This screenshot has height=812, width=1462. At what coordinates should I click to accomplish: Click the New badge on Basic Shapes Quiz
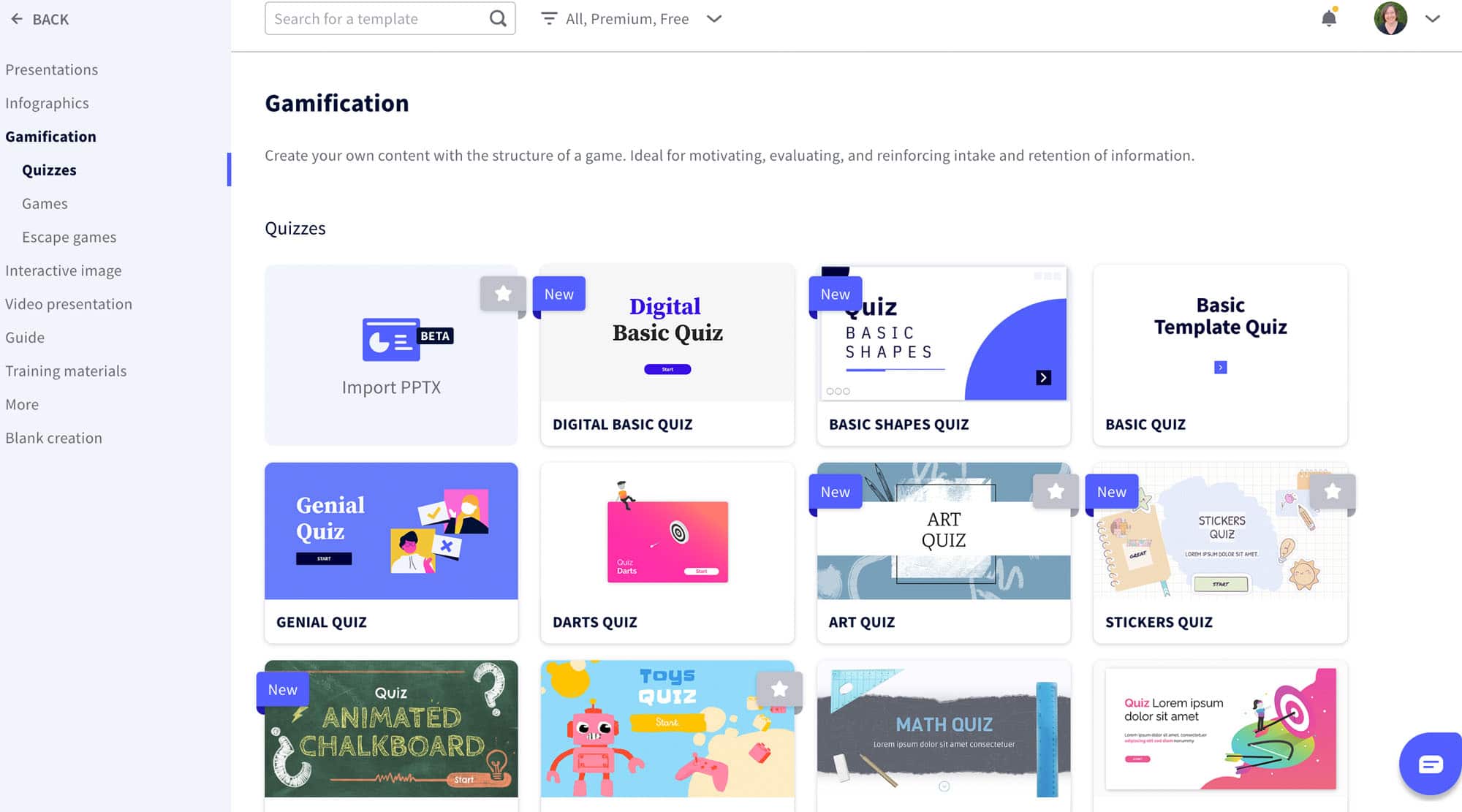point(836,294)
